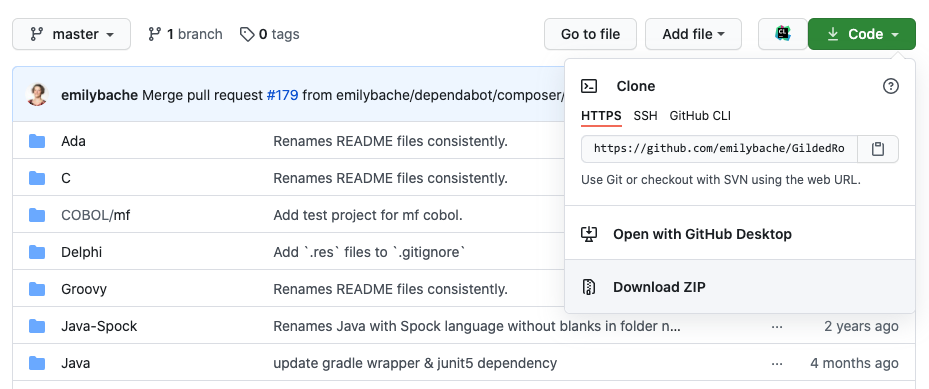929x389 pixels.
Task: Choose Open with GitHub Desktop
Action: tap(740, 234)
